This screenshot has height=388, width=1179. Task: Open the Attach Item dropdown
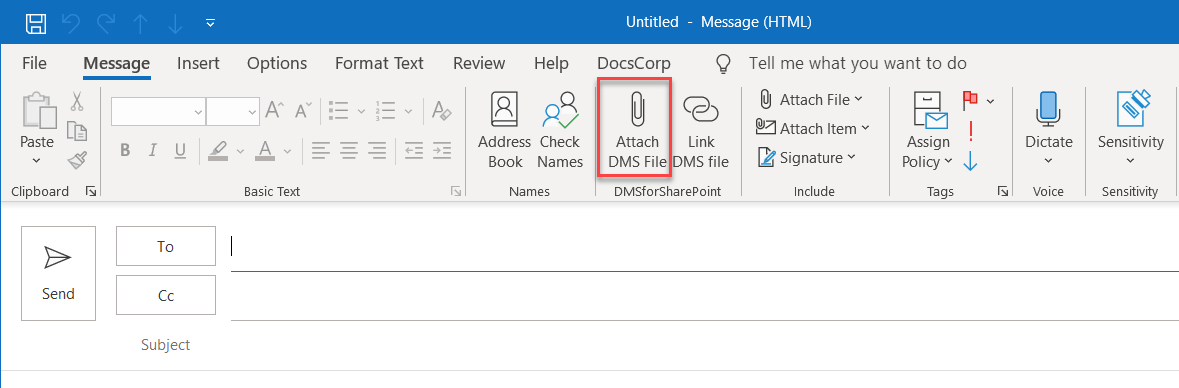tap(813, 129)
